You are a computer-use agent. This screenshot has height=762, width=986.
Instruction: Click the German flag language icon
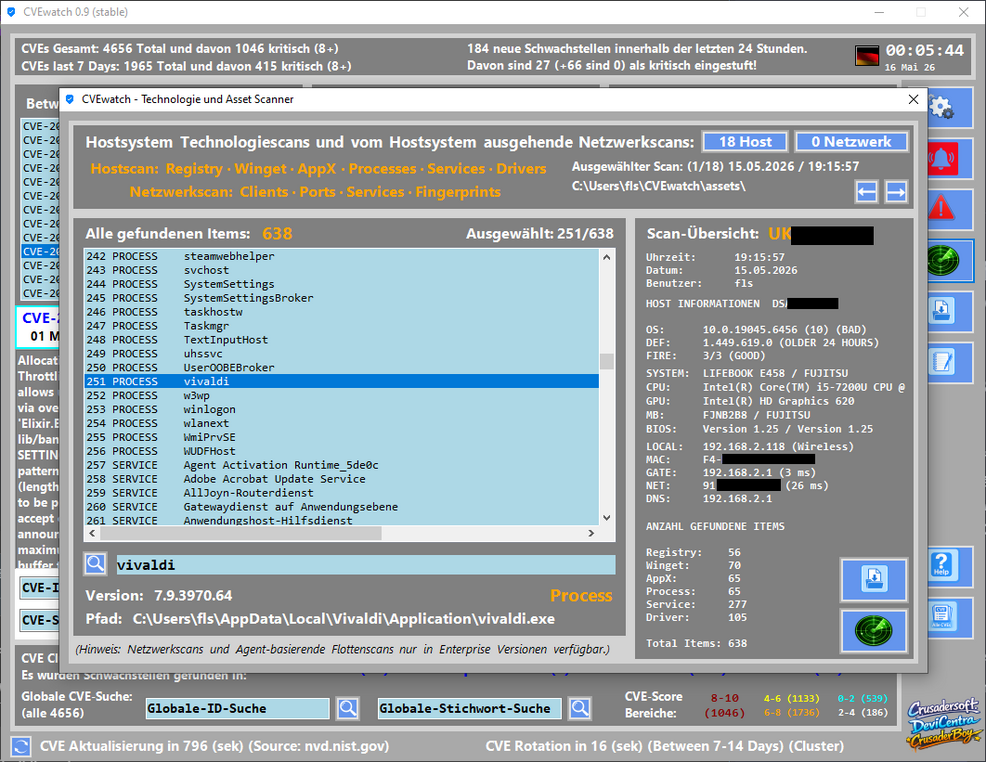point(867,55)
